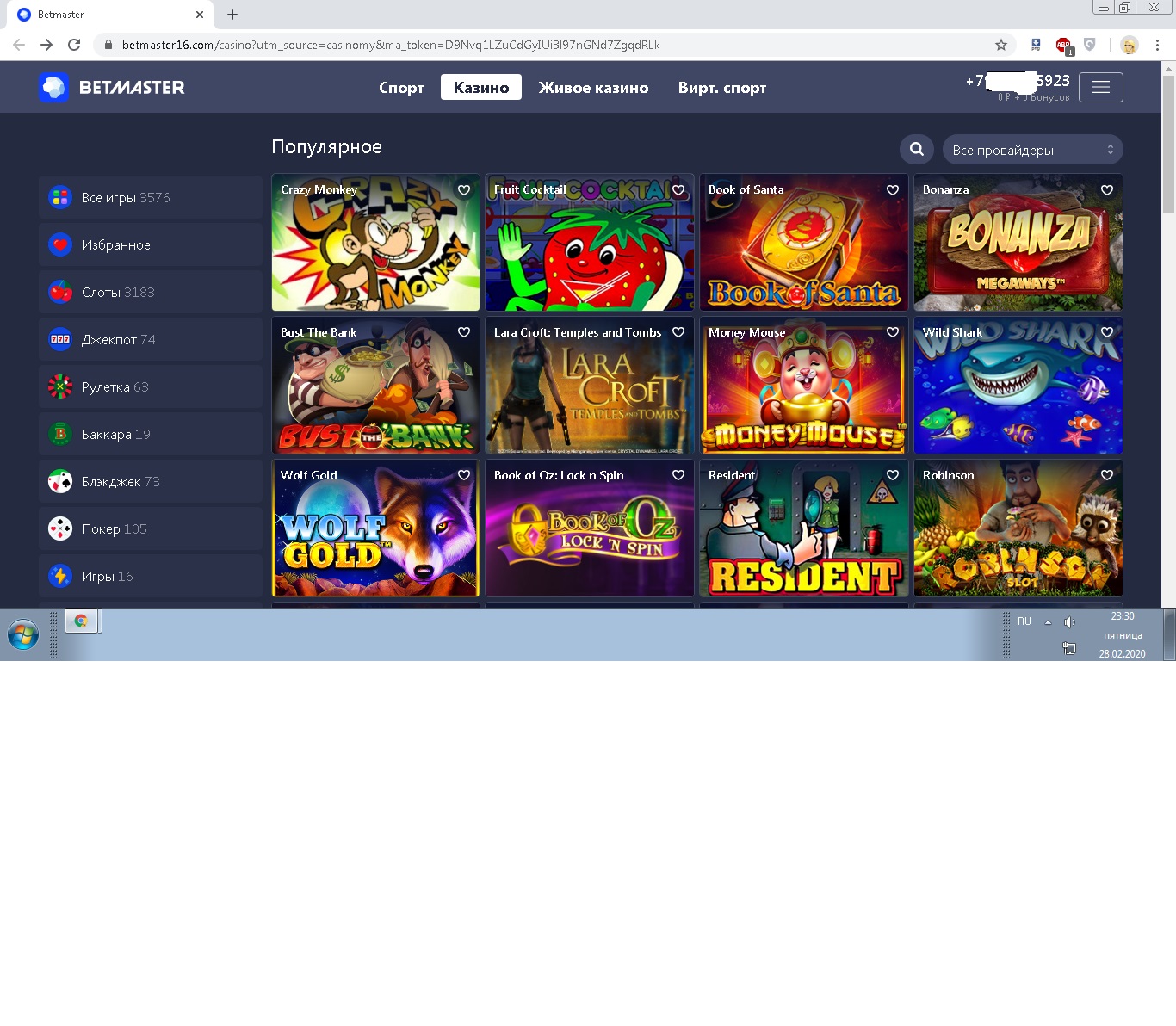Viewport: 1176px width, 1026px height.
Task: Favorite the Wild Shark game
Action: [1107, 332]
